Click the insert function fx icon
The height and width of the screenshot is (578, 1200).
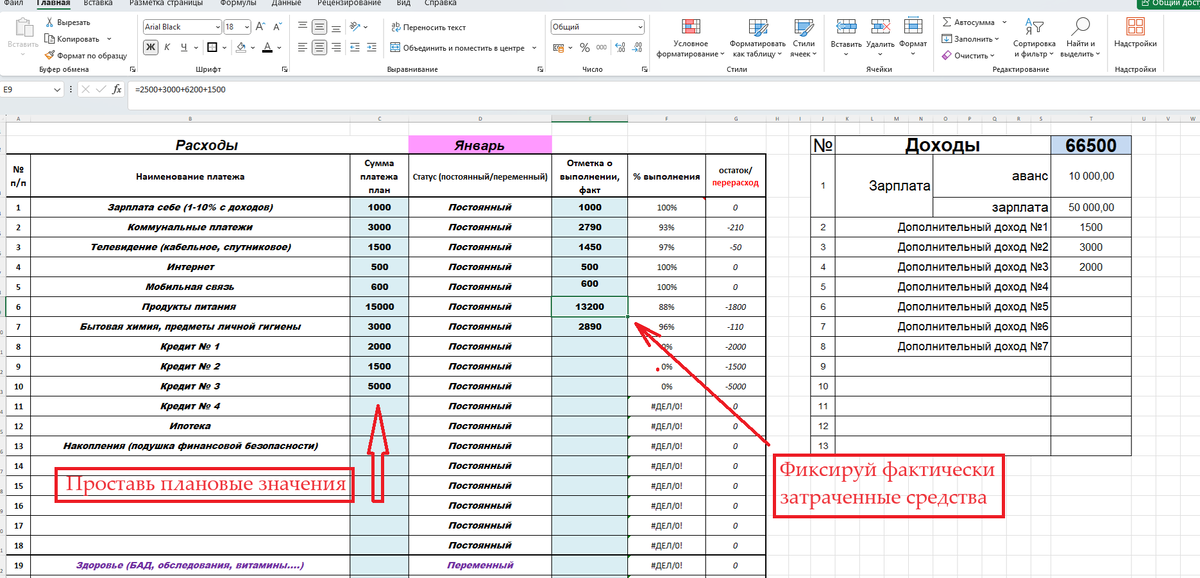117,89
